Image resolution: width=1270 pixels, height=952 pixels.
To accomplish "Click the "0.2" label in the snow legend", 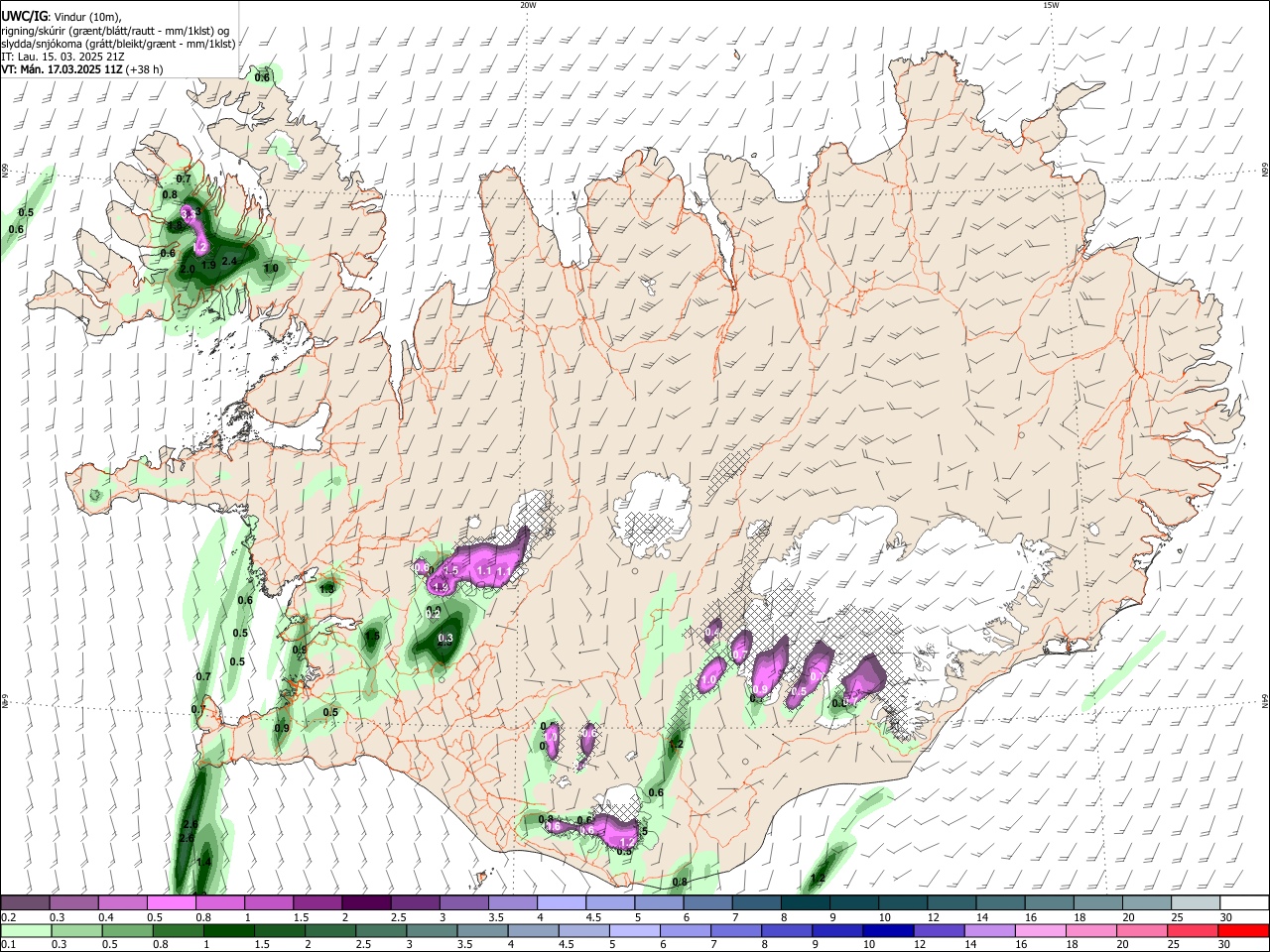I will (7, 918).
